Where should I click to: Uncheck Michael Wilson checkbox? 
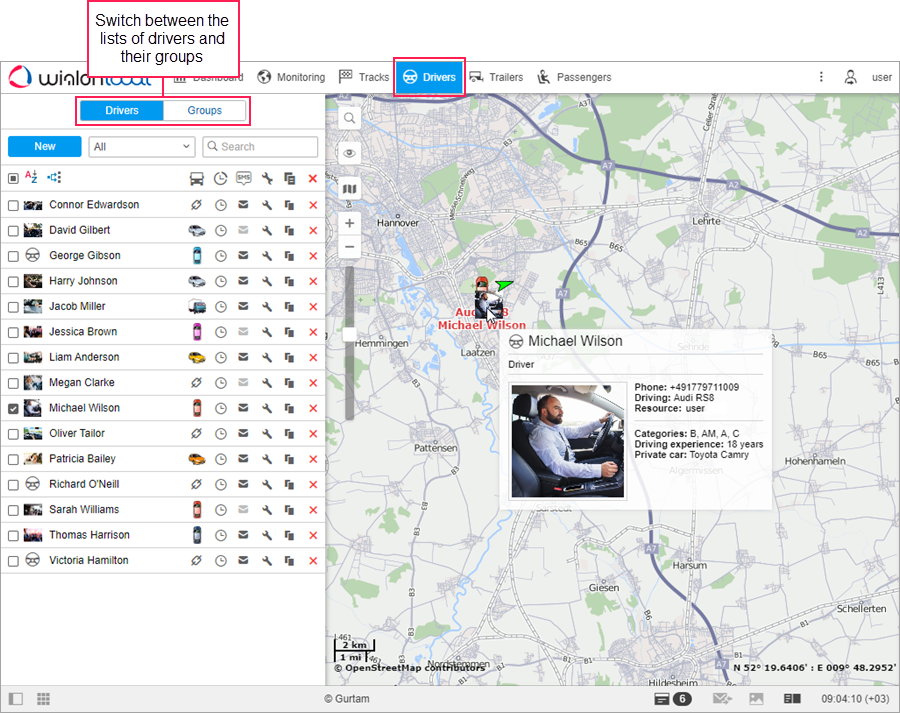click(x=13, y=409)
